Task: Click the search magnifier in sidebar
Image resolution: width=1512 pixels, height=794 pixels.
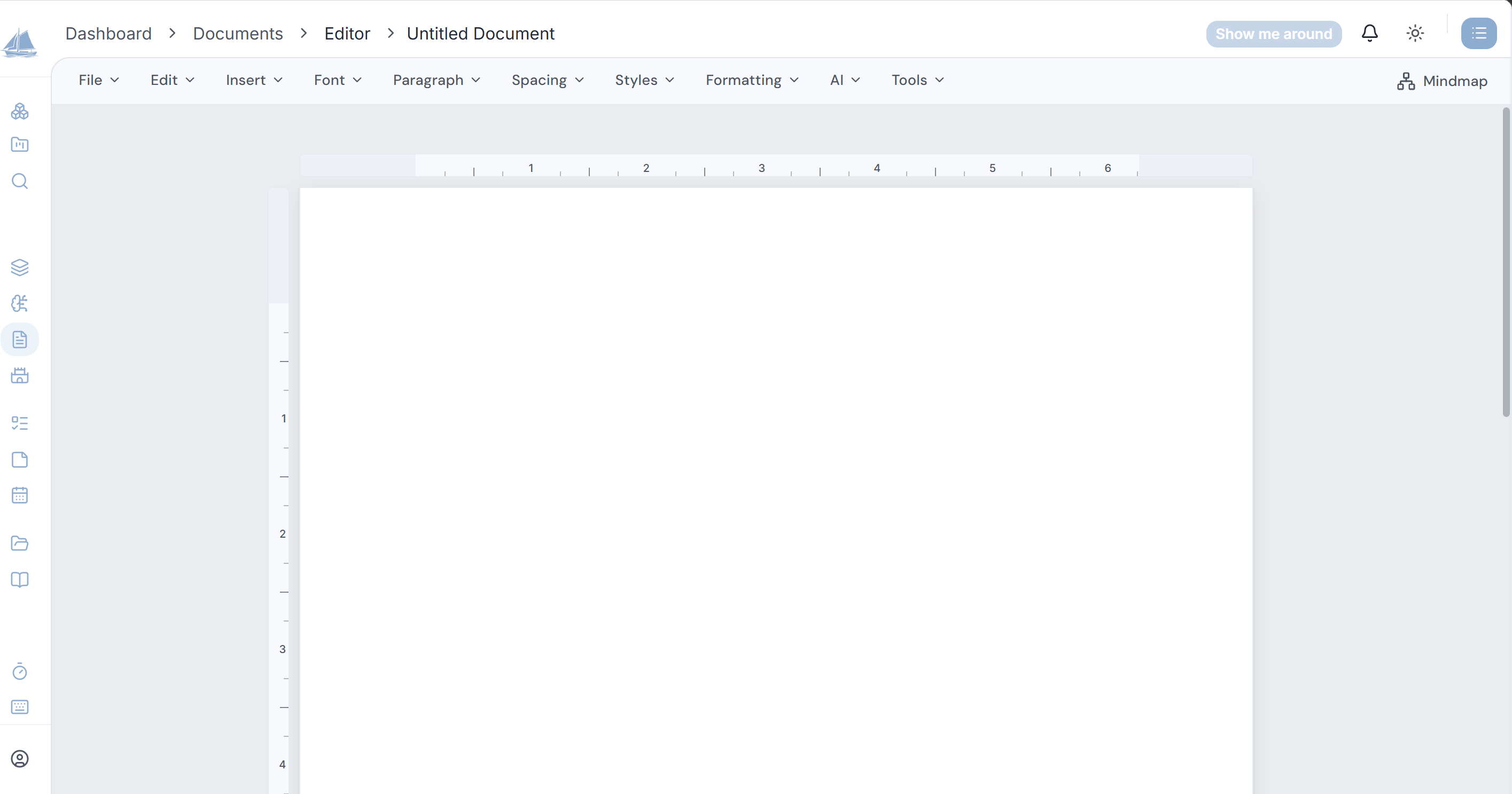Action: click(x=20, y=181)
